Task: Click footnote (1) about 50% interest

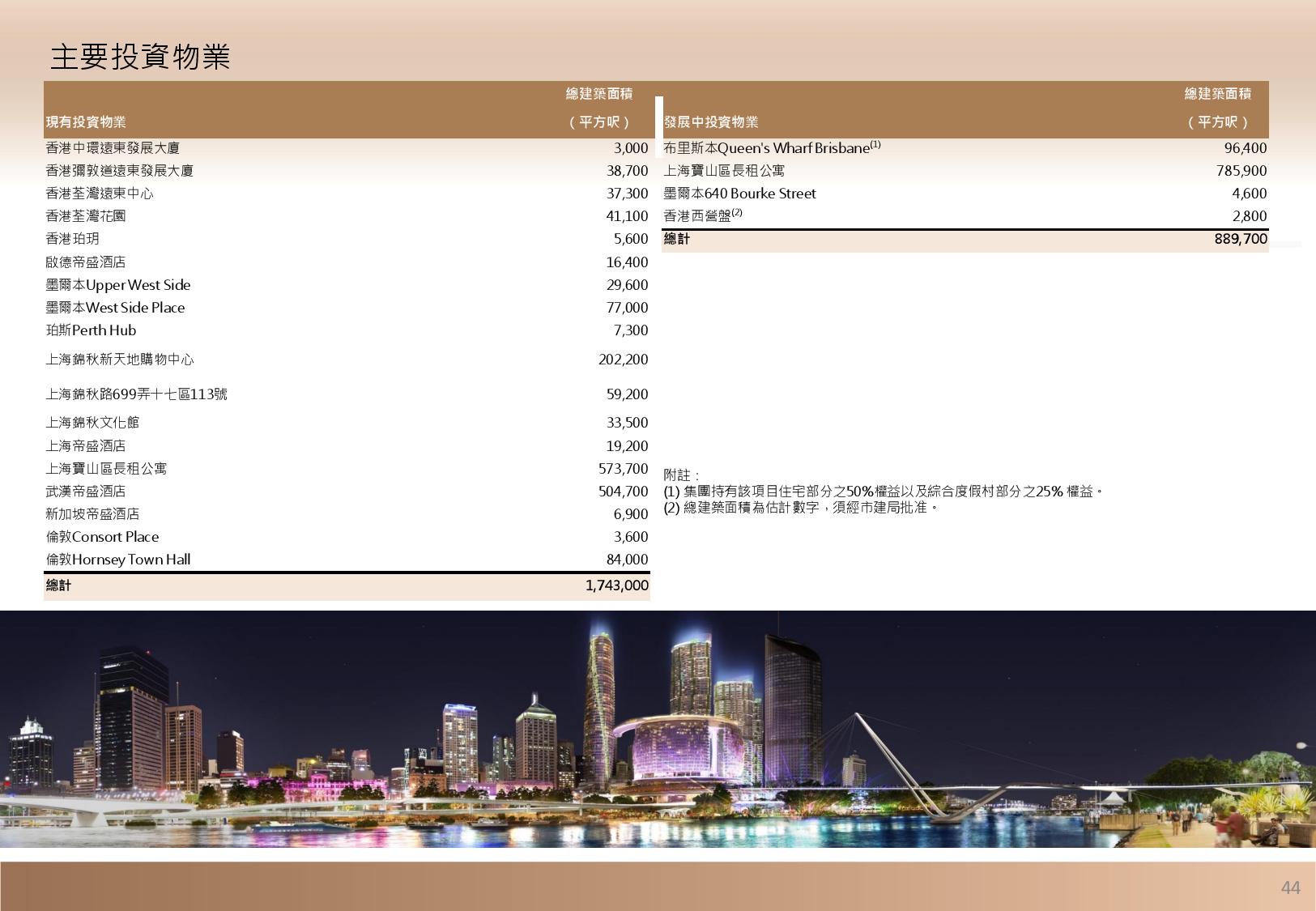Action: tap(884, 492)
